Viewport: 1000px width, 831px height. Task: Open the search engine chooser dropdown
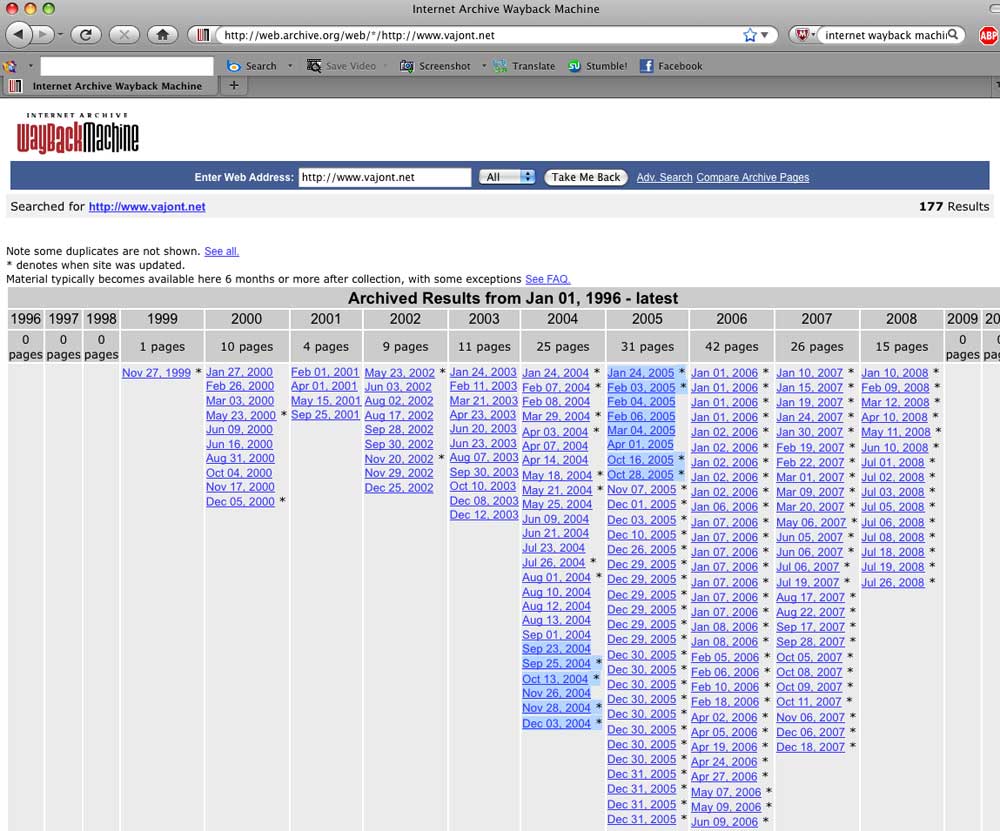(813, 34)
